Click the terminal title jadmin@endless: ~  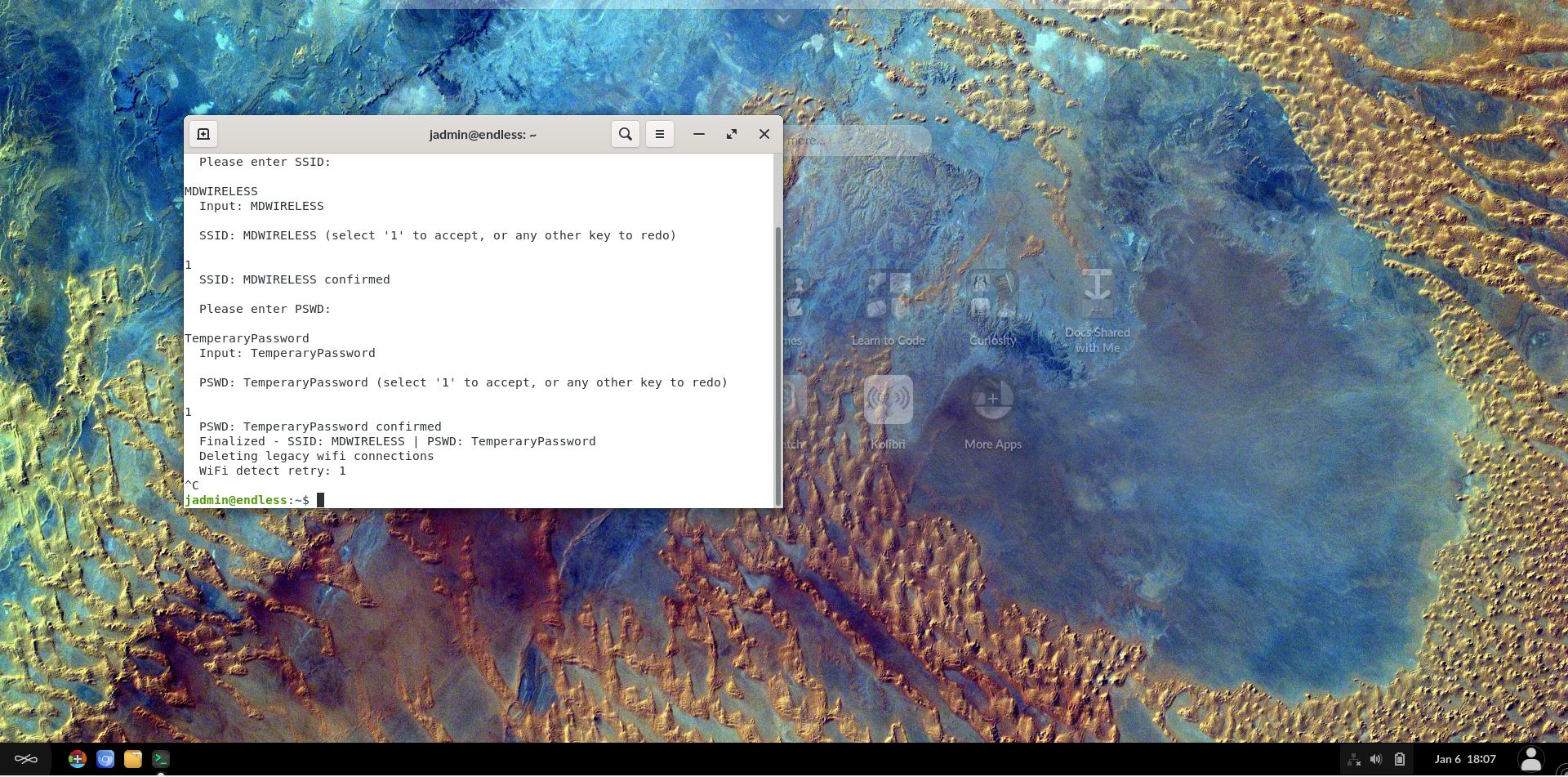click(483, 135)
